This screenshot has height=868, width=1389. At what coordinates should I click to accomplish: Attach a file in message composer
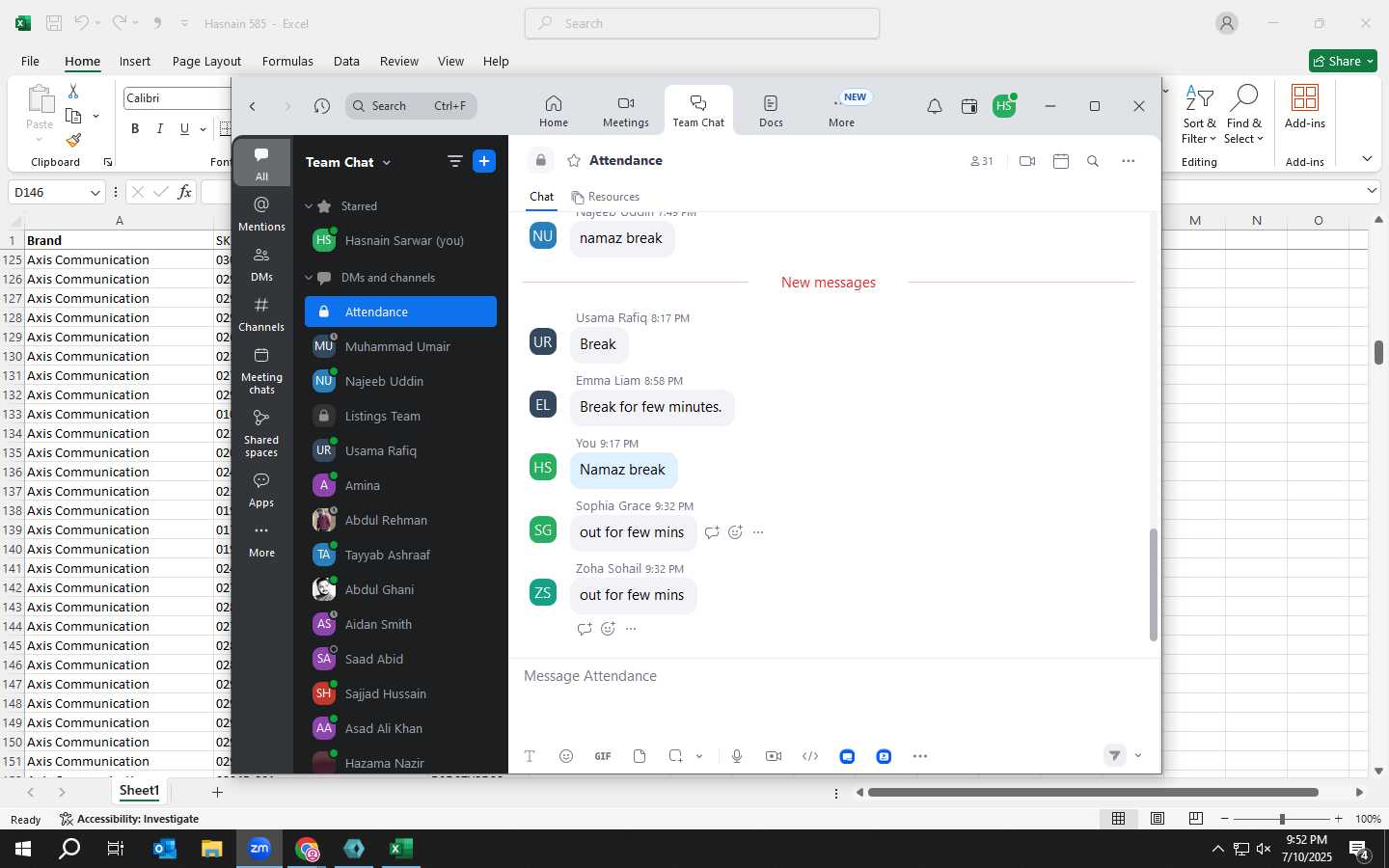(640, 756)
